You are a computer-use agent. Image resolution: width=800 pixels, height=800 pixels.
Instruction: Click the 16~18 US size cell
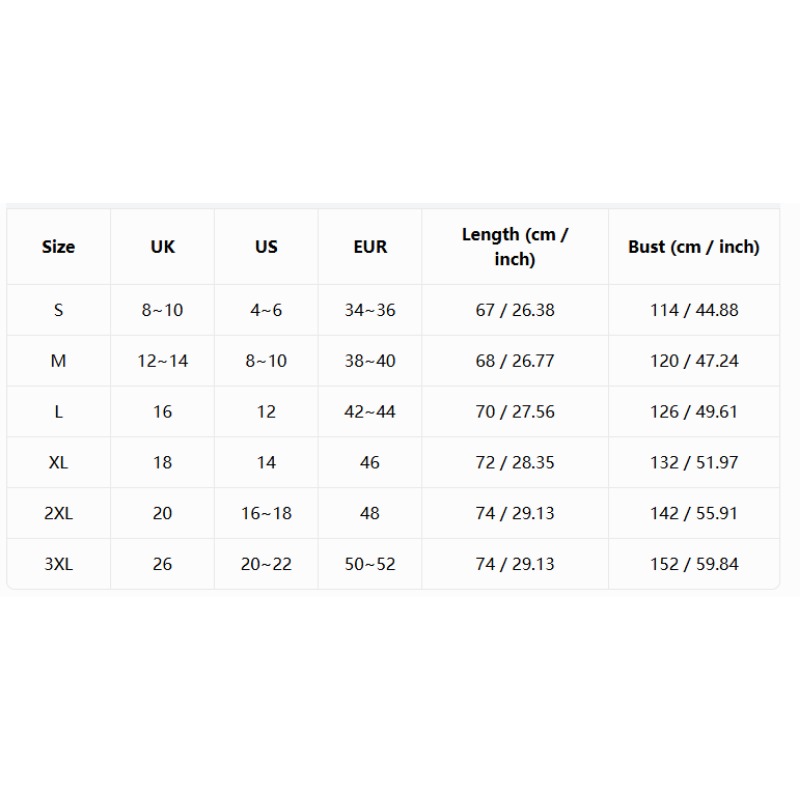[266, 513]
